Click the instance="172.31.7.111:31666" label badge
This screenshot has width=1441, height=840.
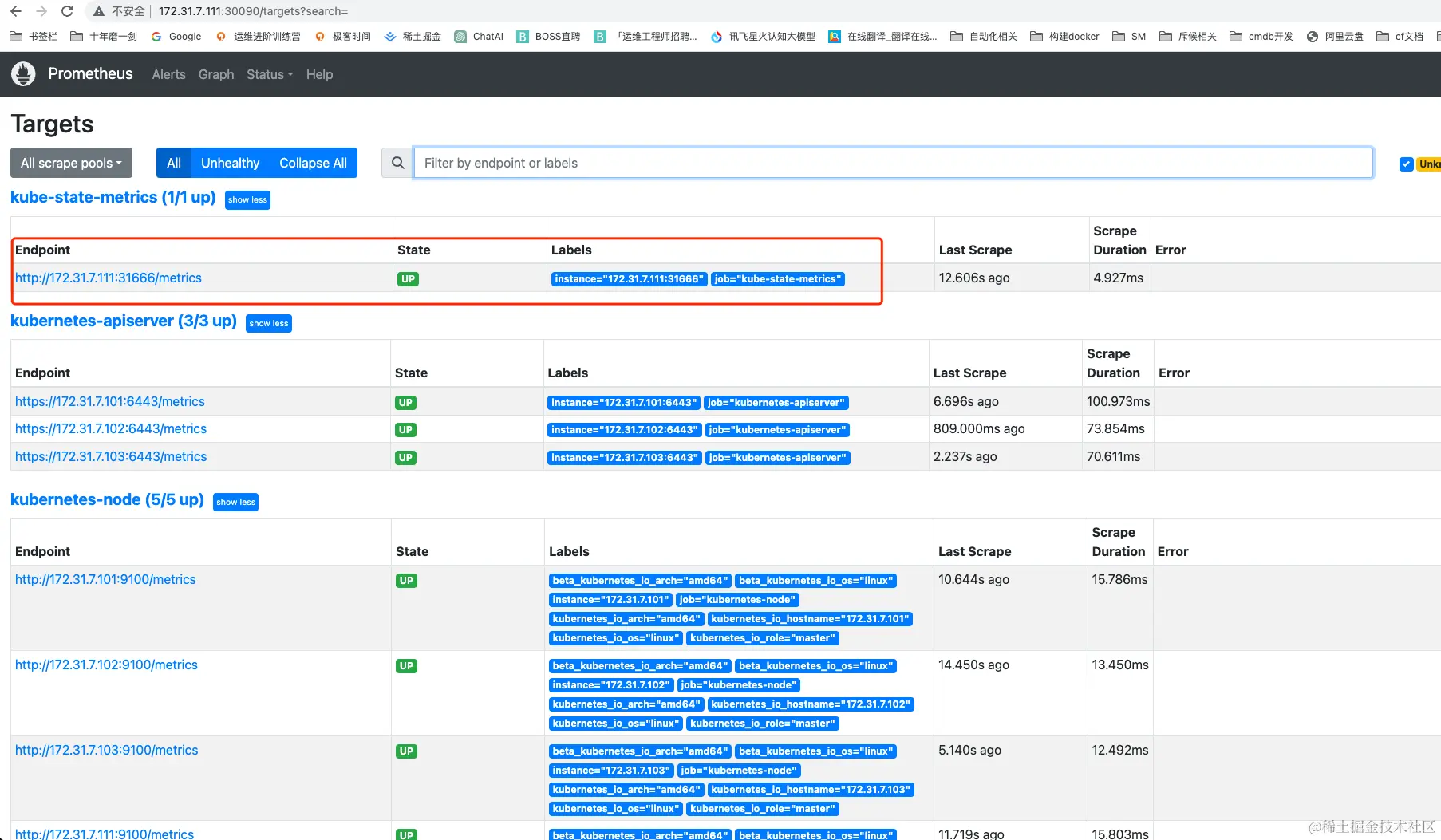point(630,279)
